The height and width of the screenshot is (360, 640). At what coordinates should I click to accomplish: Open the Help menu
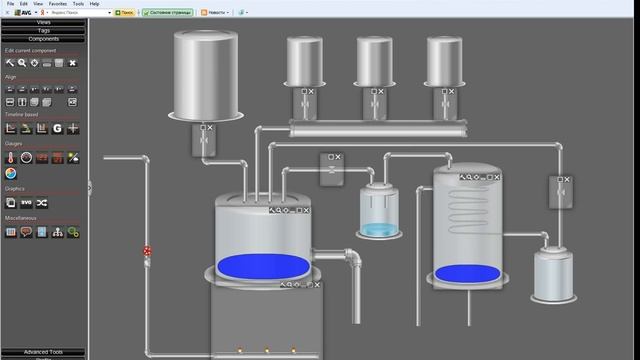click(x=94, y=4)
